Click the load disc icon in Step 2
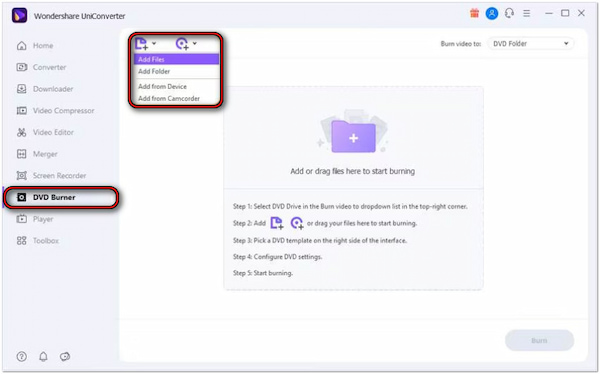600x374 pixels. [297, 223]
